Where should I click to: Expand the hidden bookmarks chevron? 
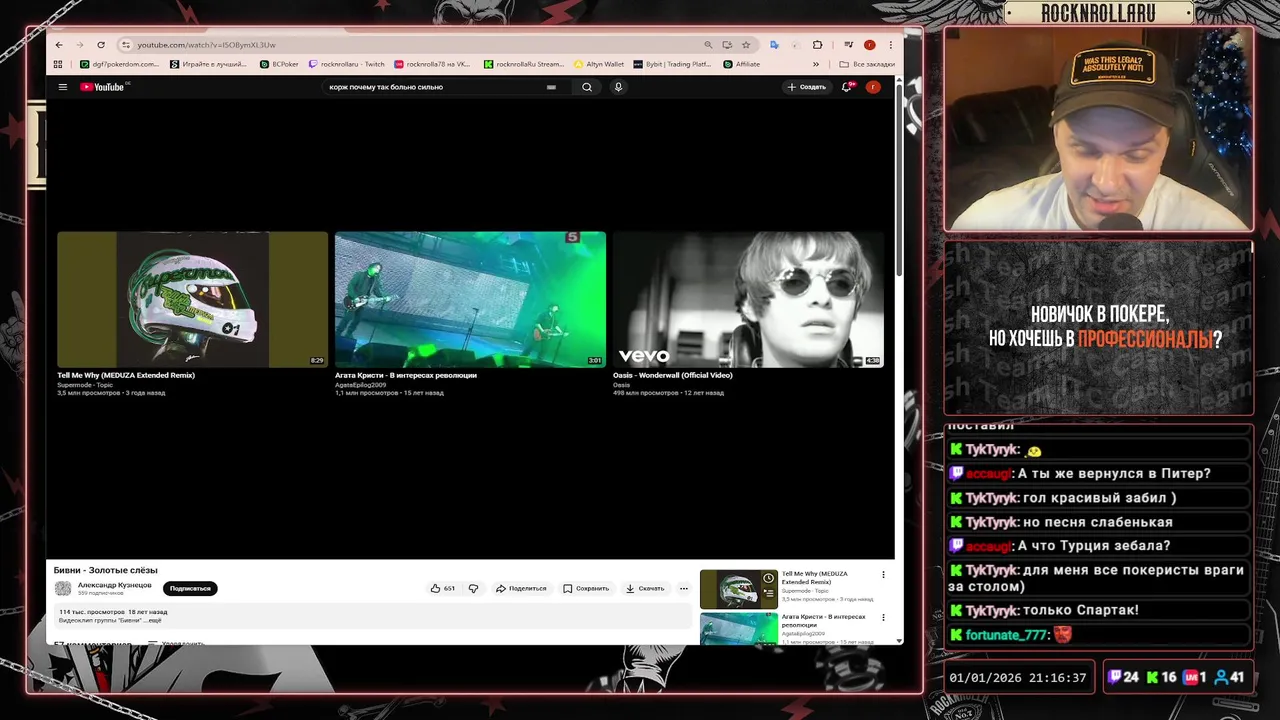[818, 64]
